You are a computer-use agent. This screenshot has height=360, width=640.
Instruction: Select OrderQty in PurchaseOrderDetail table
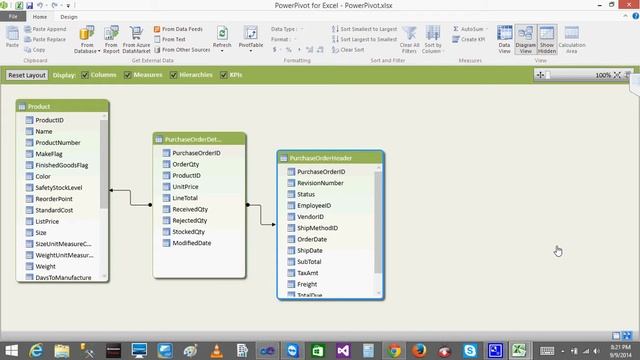pos(186,164)
